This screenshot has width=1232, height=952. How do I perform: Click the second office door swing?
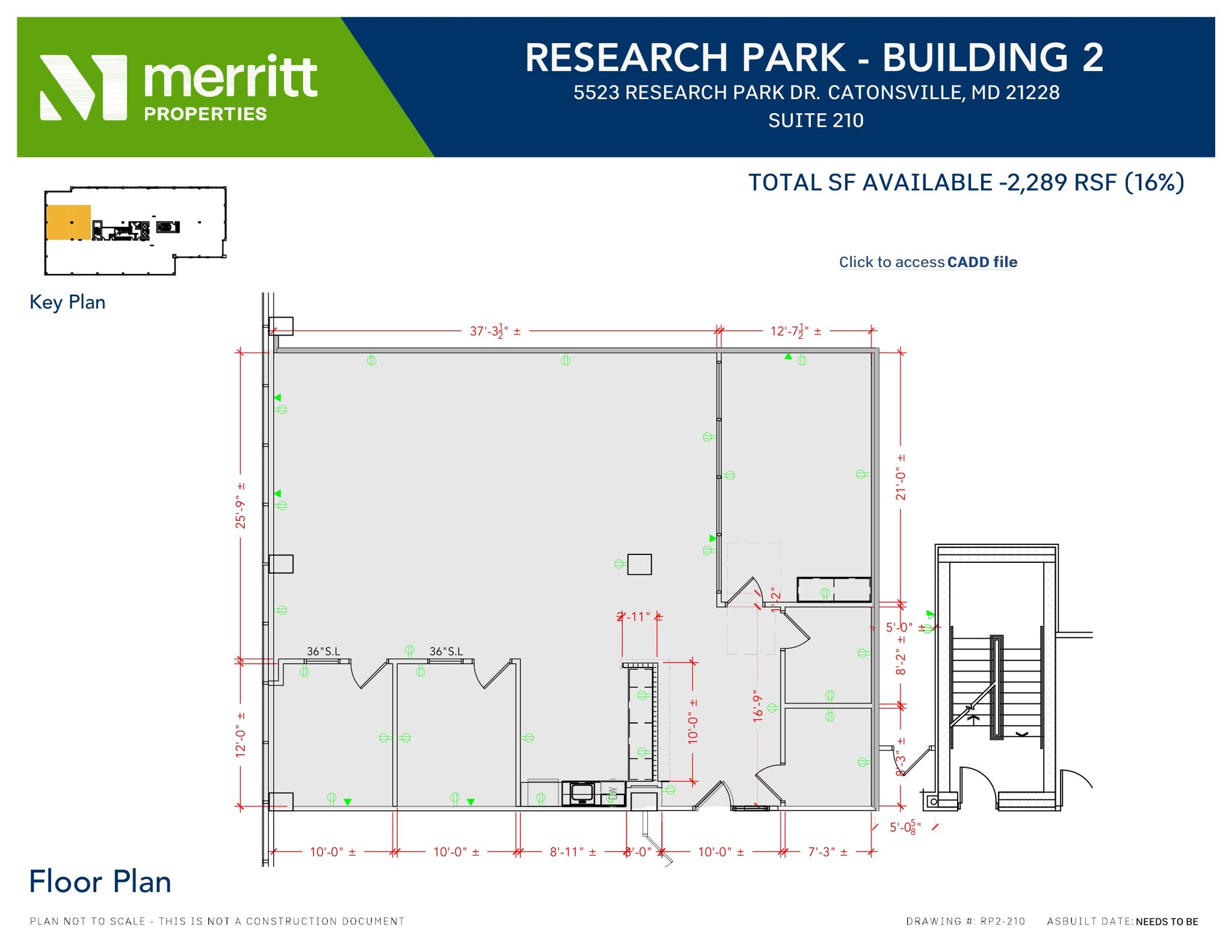(493, 674)
